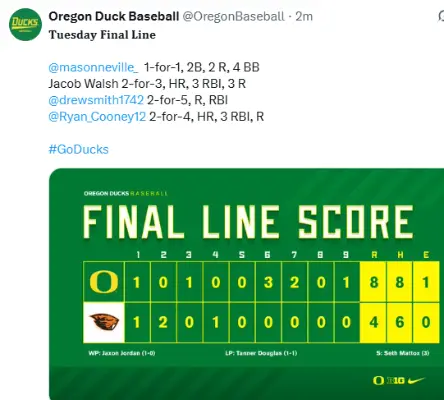Image resolution: width=444 pixels, height=400 pixels.
Task: Visit the @drewsmith1742 mention
Action: 96,100
